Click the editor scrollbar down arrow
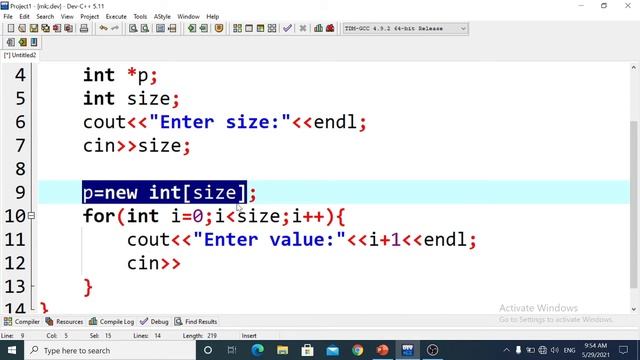Viewport: 640px width, 360px height. pos(633,309)
